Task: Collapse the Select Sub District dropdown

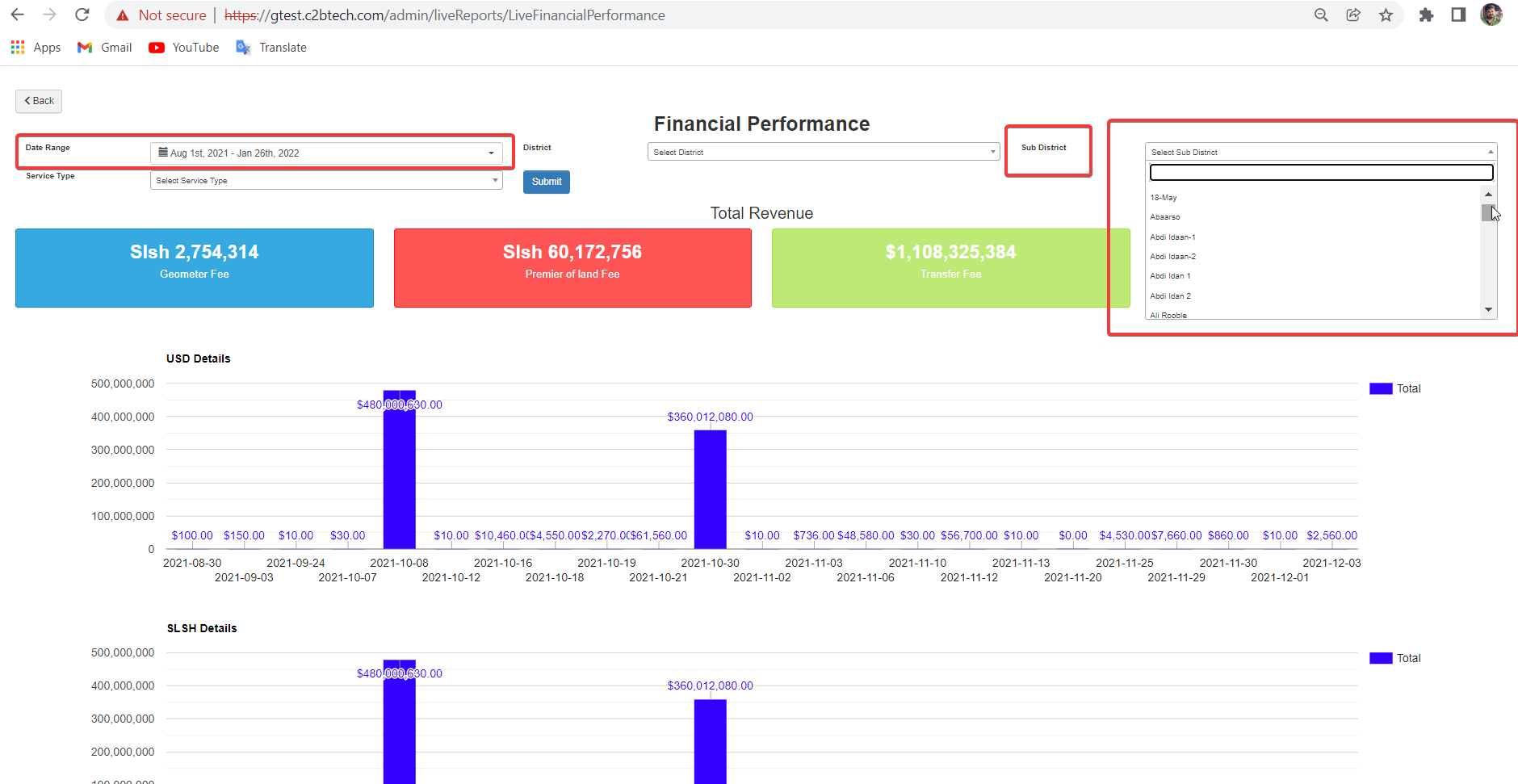Action: click(x=1321, y=152)
